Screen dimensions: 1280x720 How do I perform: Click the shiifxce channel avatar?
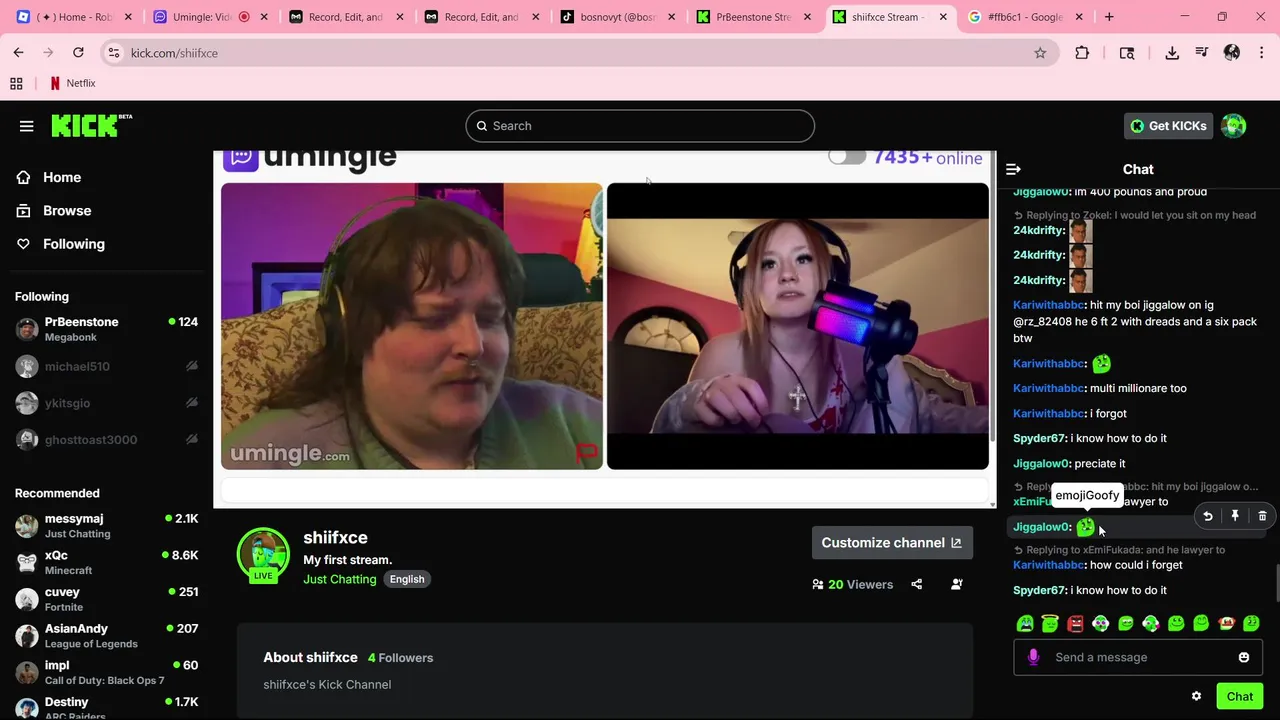[263, 554]
